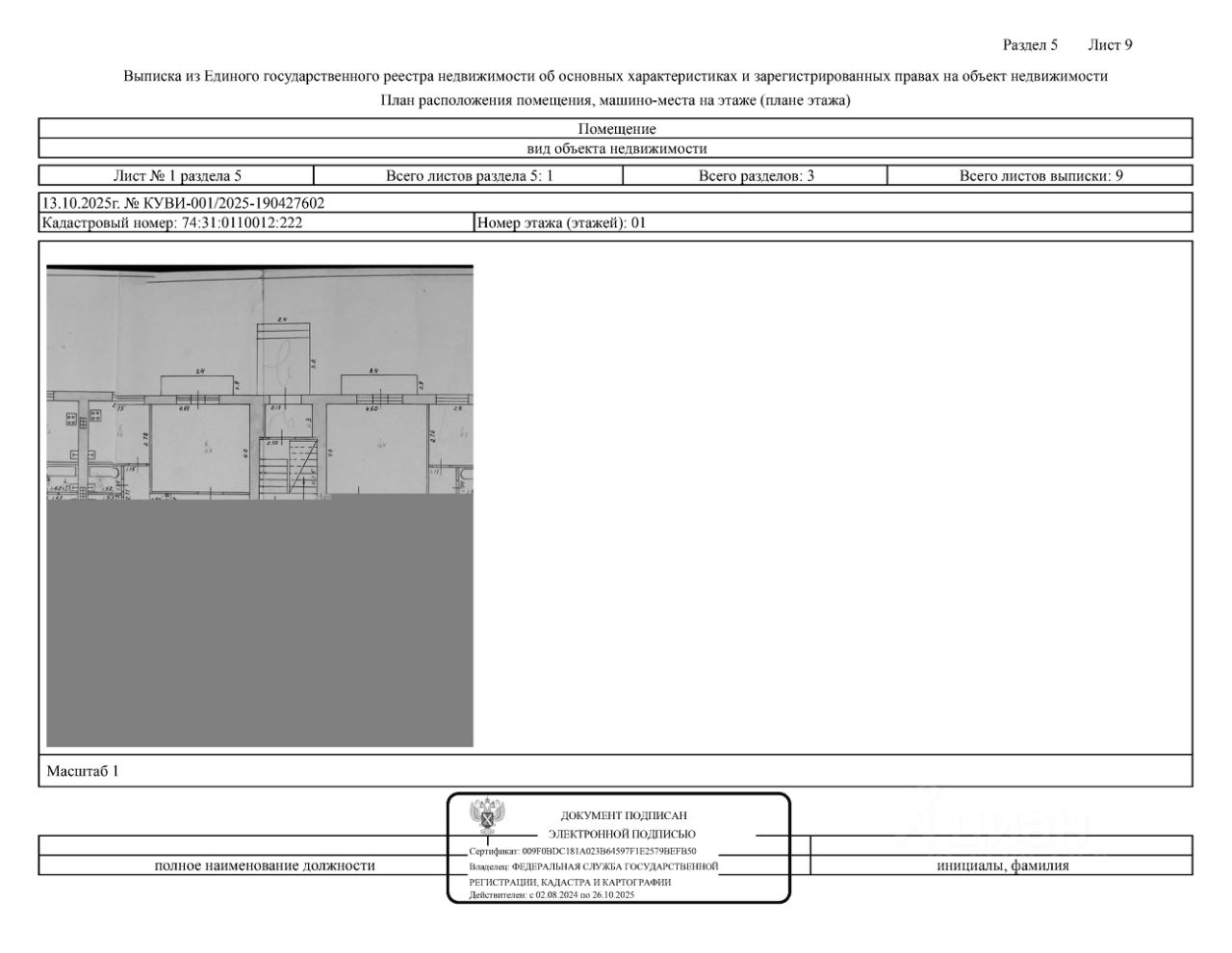The height and width of the screenshot is (953, 1232).
Task: Select the "Номер этажа (этажей): 01" cell
Action: (x=834, y=222)
